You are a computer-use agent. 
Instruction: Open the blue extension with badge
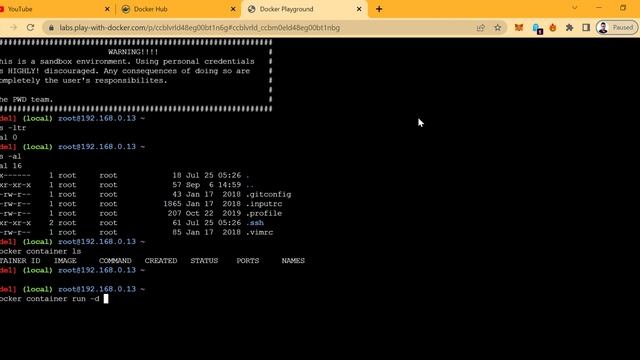pos(537,28)
